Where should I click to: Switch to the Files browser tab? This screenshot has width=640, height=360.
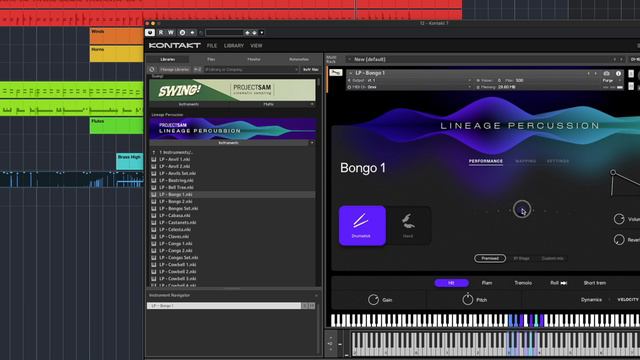pos(211,60)
